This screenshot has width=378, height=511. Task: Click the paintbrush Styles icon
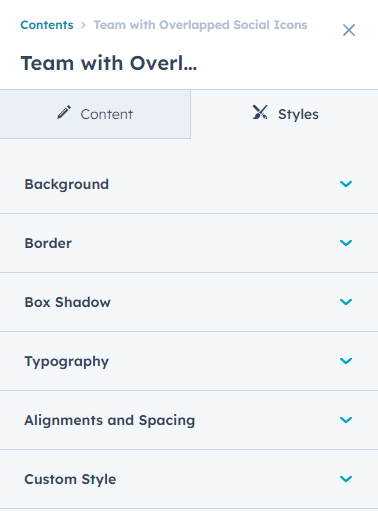pyautogui.click(x=260, y=112)
